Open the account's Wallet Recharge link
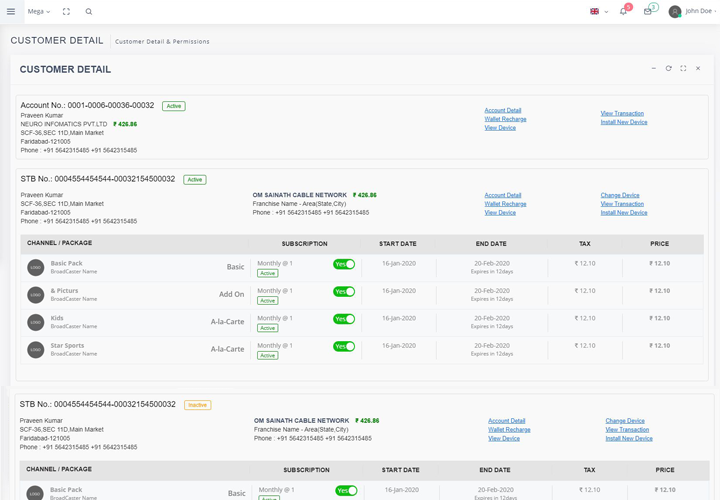The image size is (720, 500). tap(505, 119)
